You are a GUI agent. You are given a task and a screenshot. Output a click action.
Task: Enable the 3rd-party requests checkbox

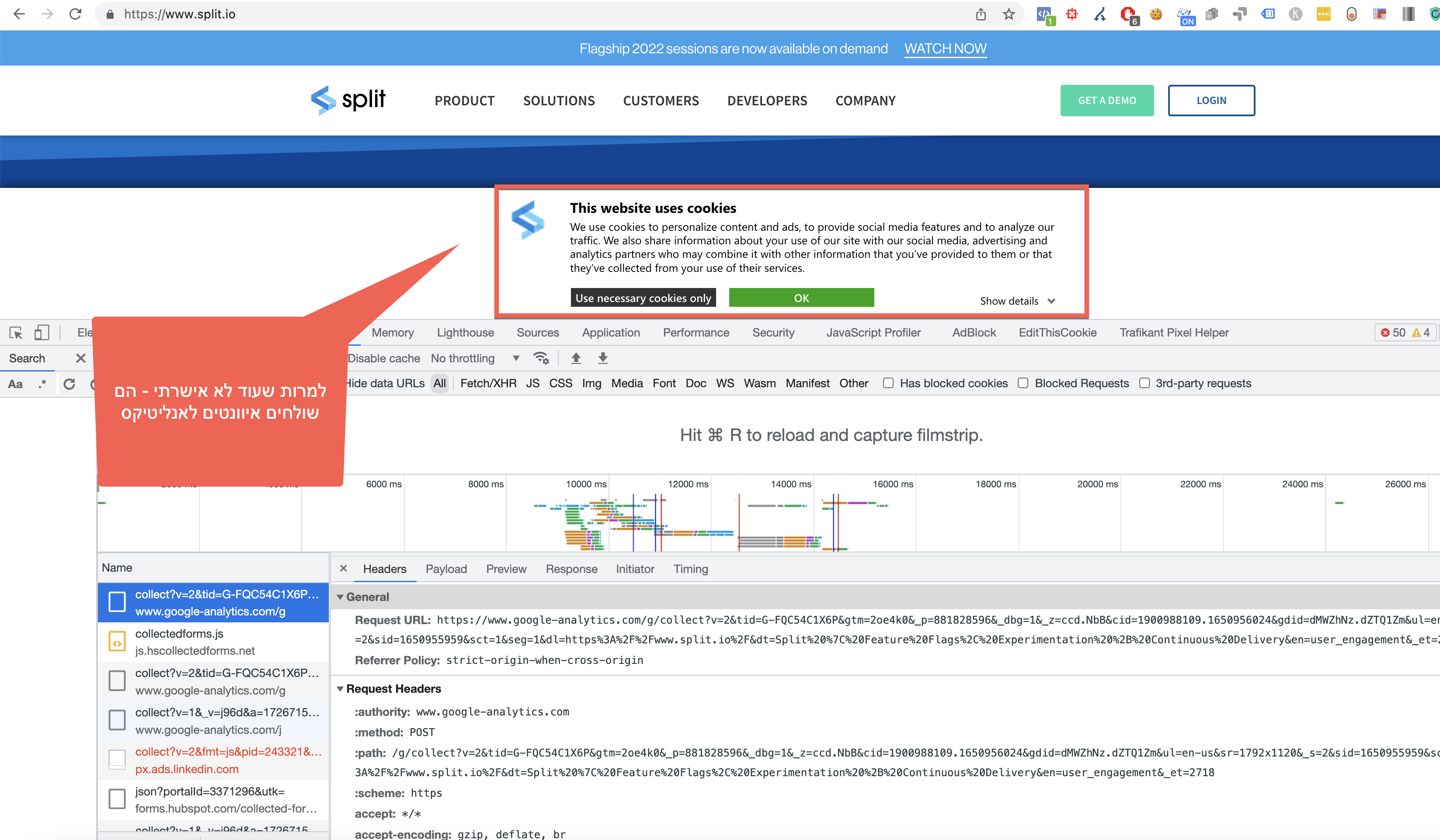point(1144,383)
